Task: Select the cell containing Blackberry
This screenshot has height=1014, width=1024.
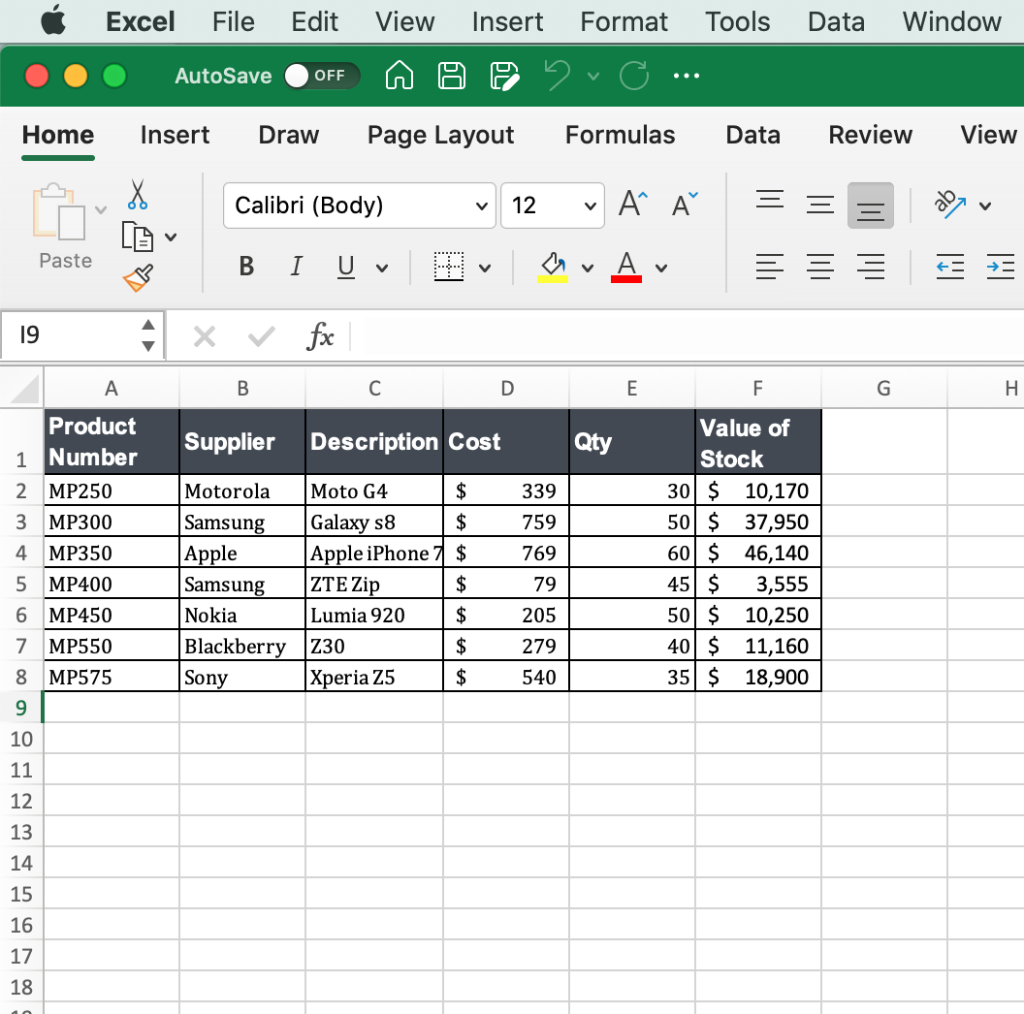Action: click(242, 646)
